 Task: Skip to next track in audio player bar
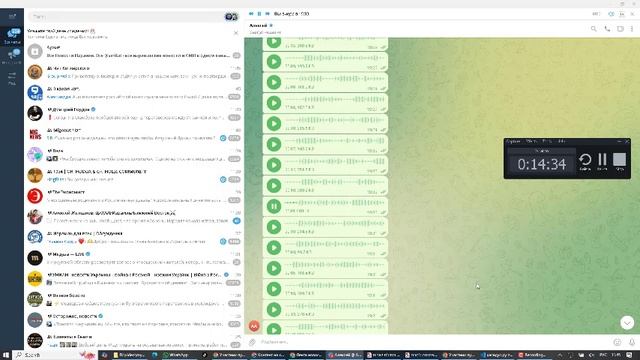(267, 14)
